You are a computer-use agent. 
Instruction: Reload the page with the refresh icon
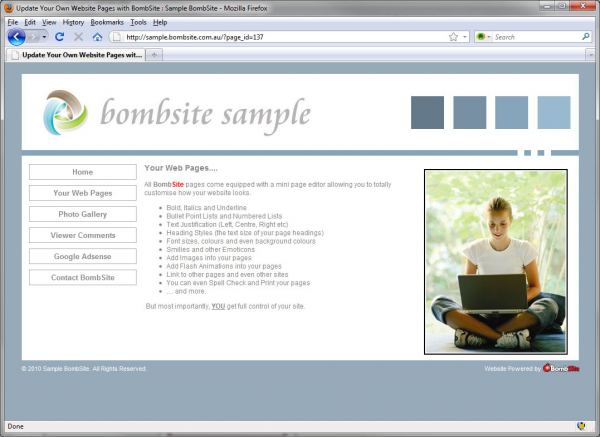59,37
